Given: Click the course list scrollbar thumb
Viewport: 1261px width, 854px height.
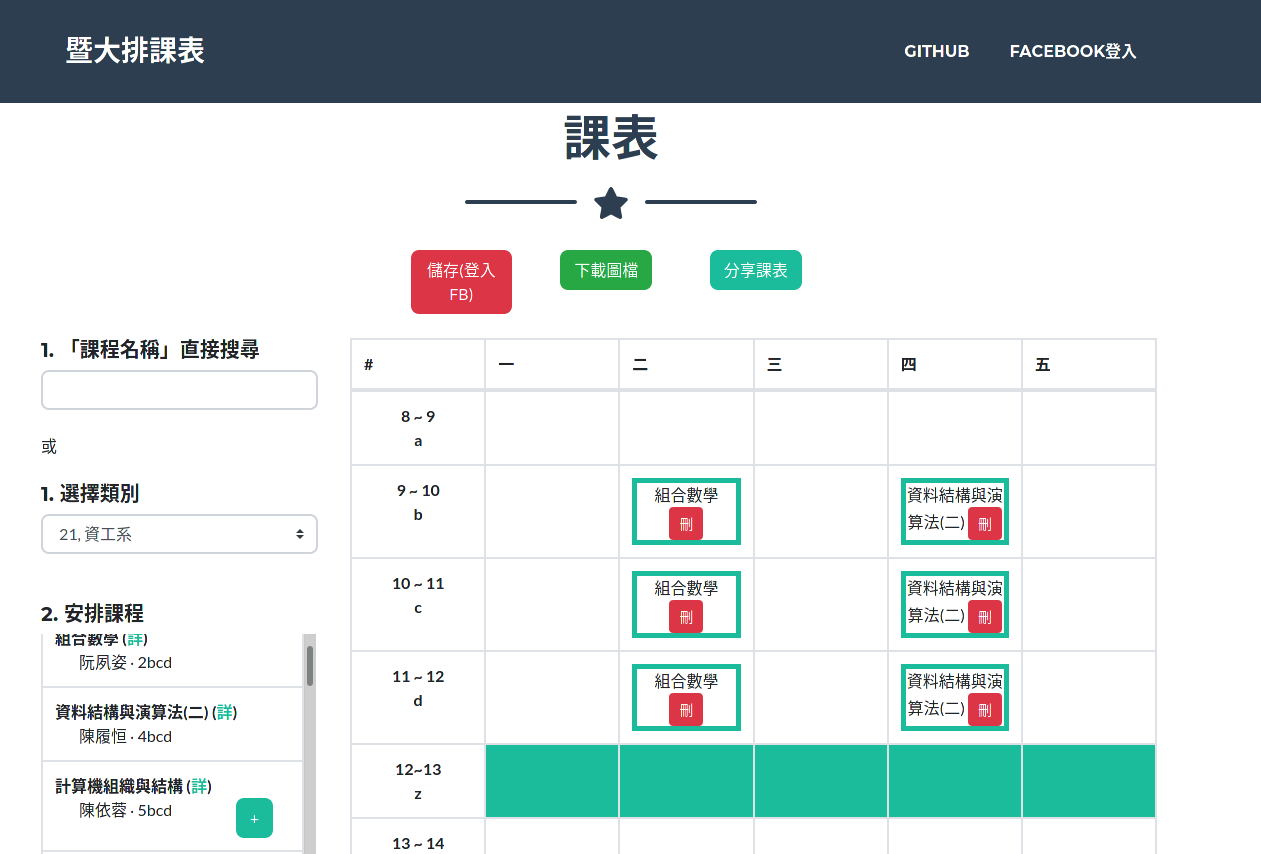Looking at the screenshot, I should pos(310,666).
